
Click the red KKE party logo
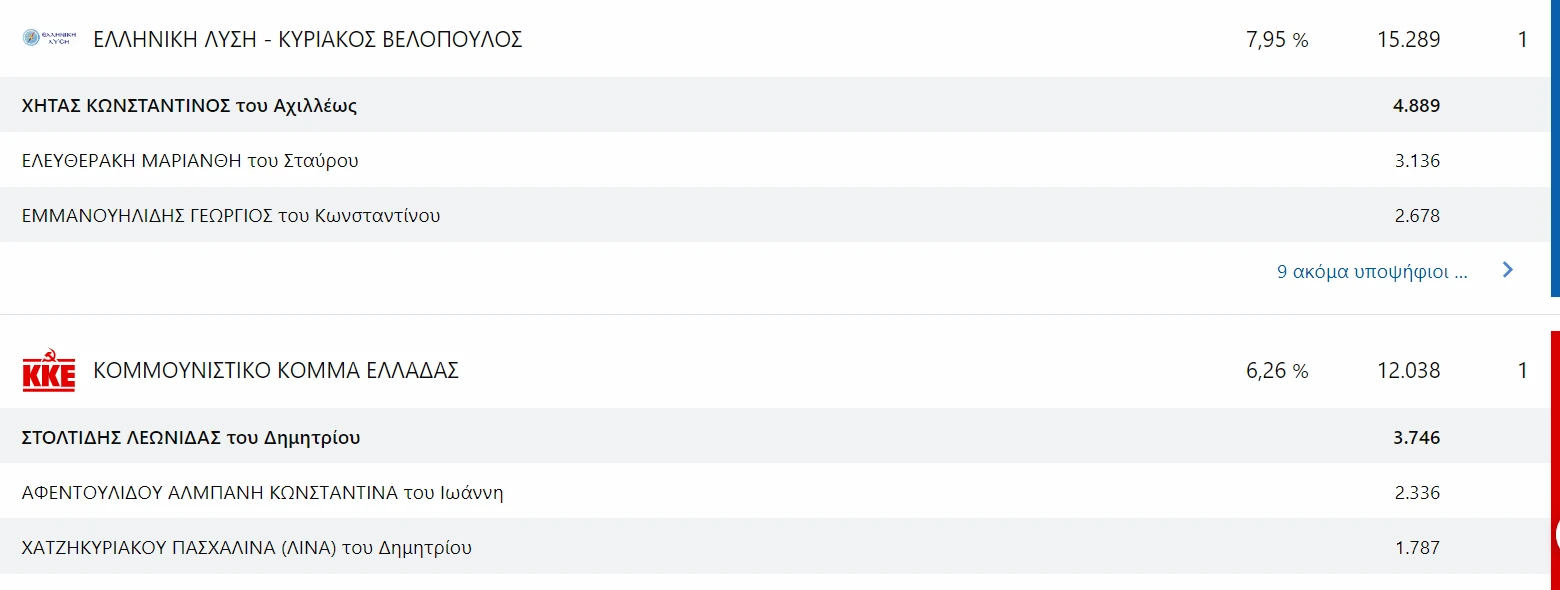click(x=49, y=371)
